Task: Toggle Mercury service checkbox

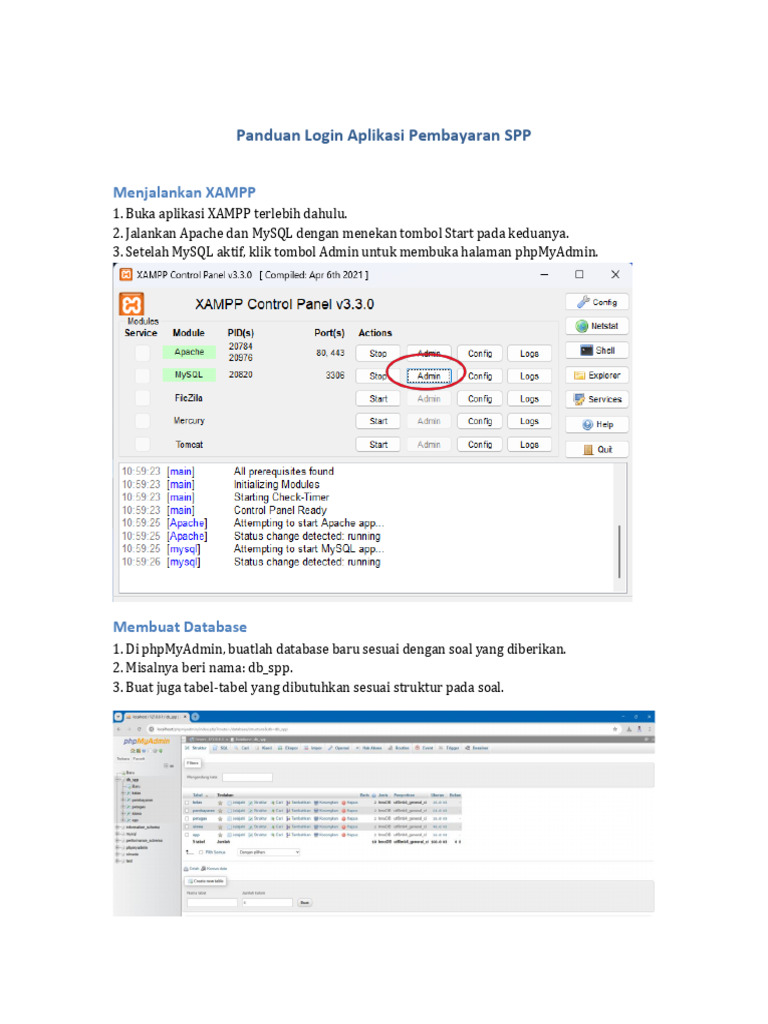Action: (142, 421)
